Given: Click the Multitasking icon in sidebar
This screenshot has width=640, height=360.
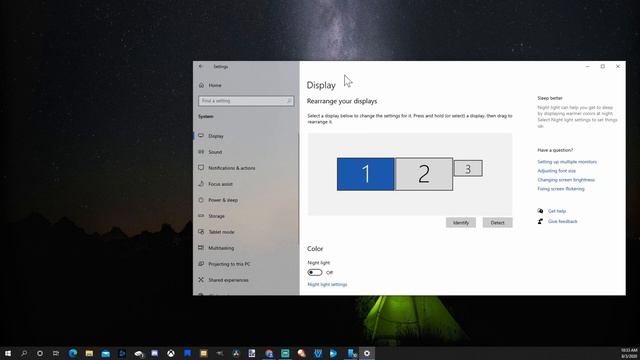Looking at the screenshot, I should point(201,247).
